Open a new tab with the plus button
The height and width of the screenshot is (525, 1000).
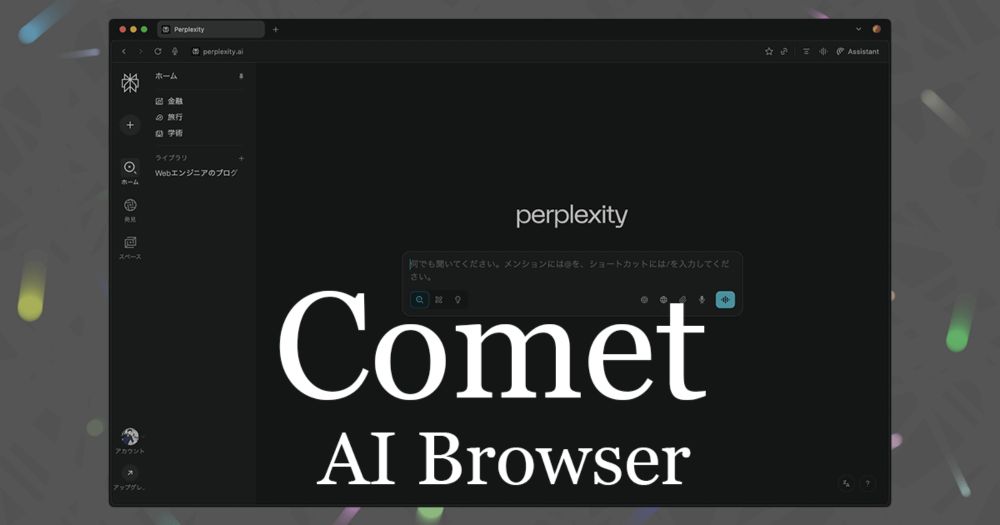pos(276,29)
